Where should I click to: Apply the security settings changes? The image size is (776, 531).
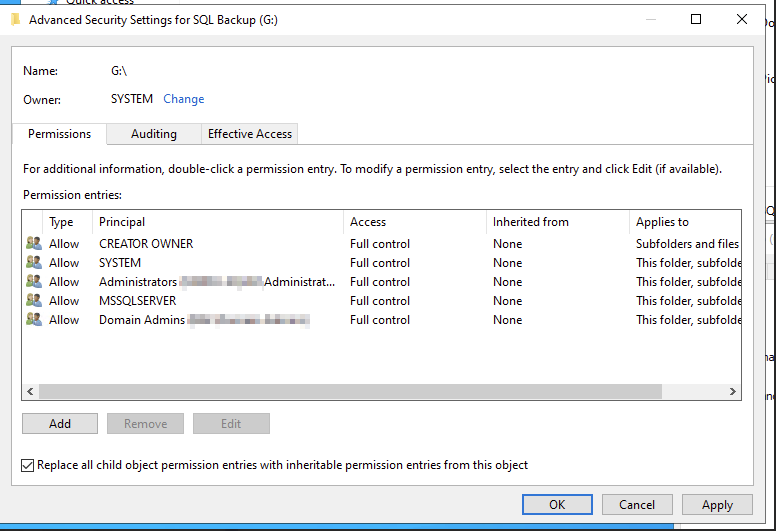(x=717, y=505)
